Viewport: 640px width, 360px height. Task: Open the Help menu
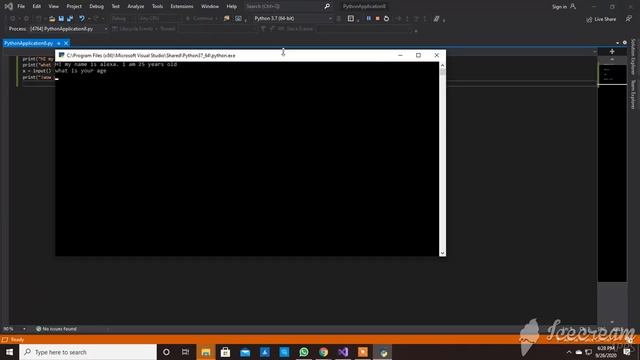[231, 7]
